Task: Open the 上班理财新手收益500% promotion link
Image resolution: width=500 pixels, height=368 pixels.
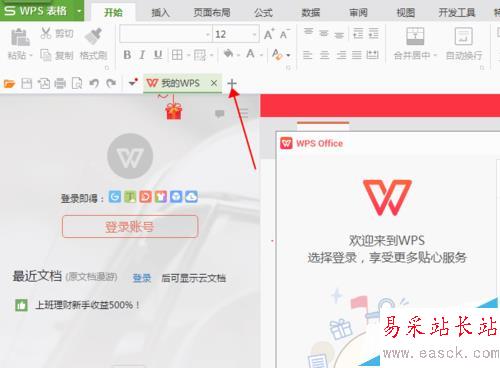Action: (88, 305)
